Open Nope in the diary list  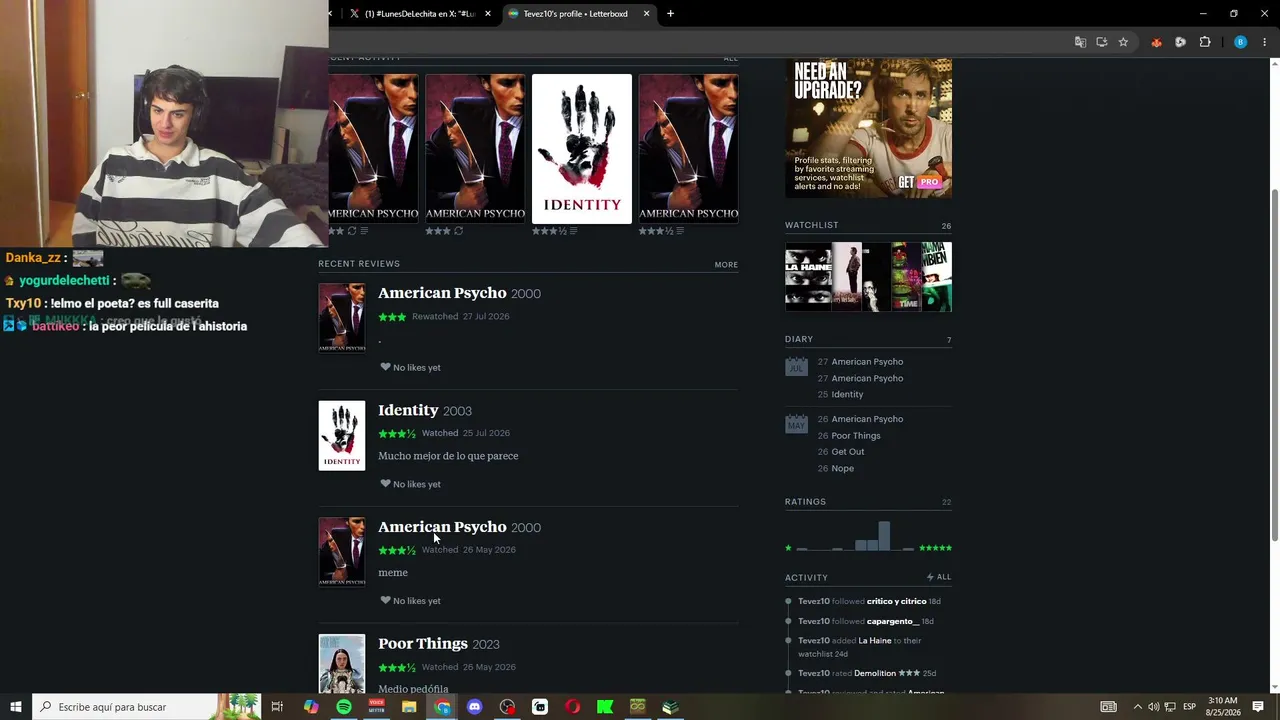pyautogui.click(x=843, y=468)
